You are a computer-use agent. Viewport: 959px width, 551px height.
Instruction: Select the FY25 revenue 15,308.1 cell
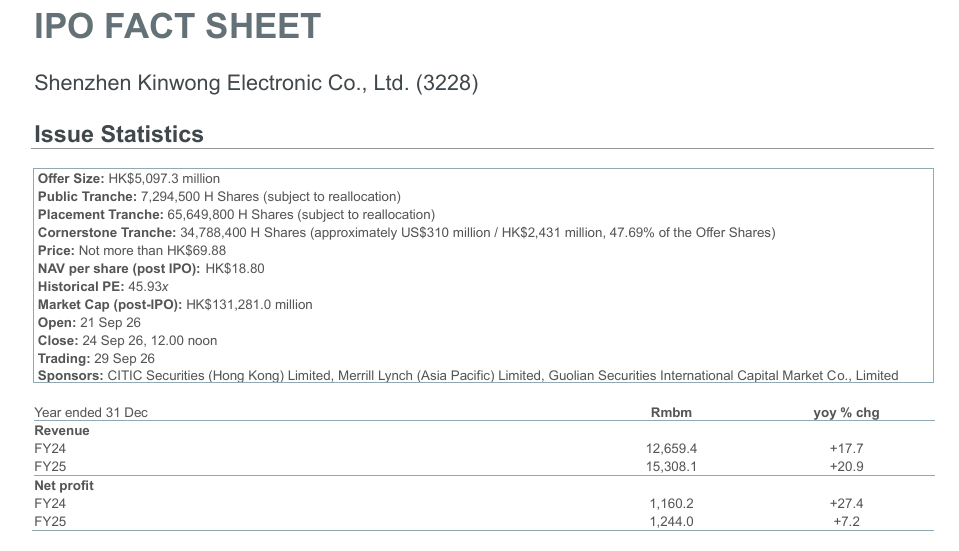point(671,467)
